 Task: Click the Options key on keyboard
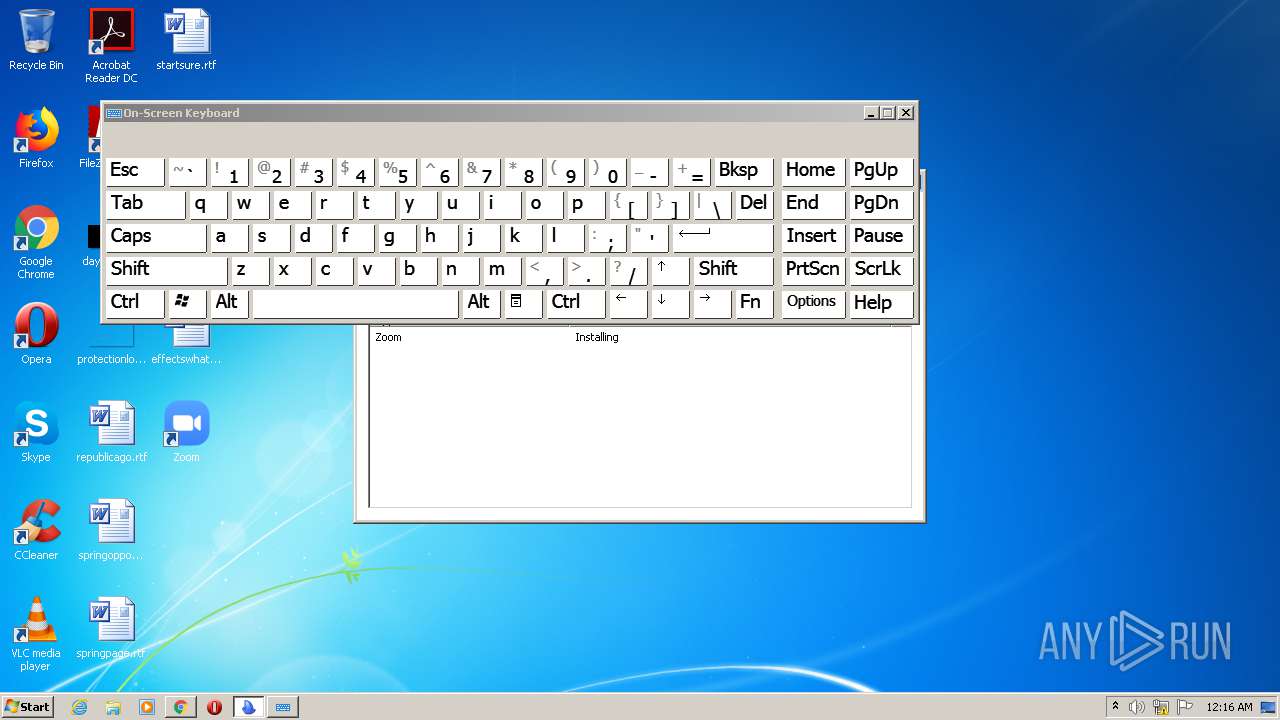click(813, 302)
